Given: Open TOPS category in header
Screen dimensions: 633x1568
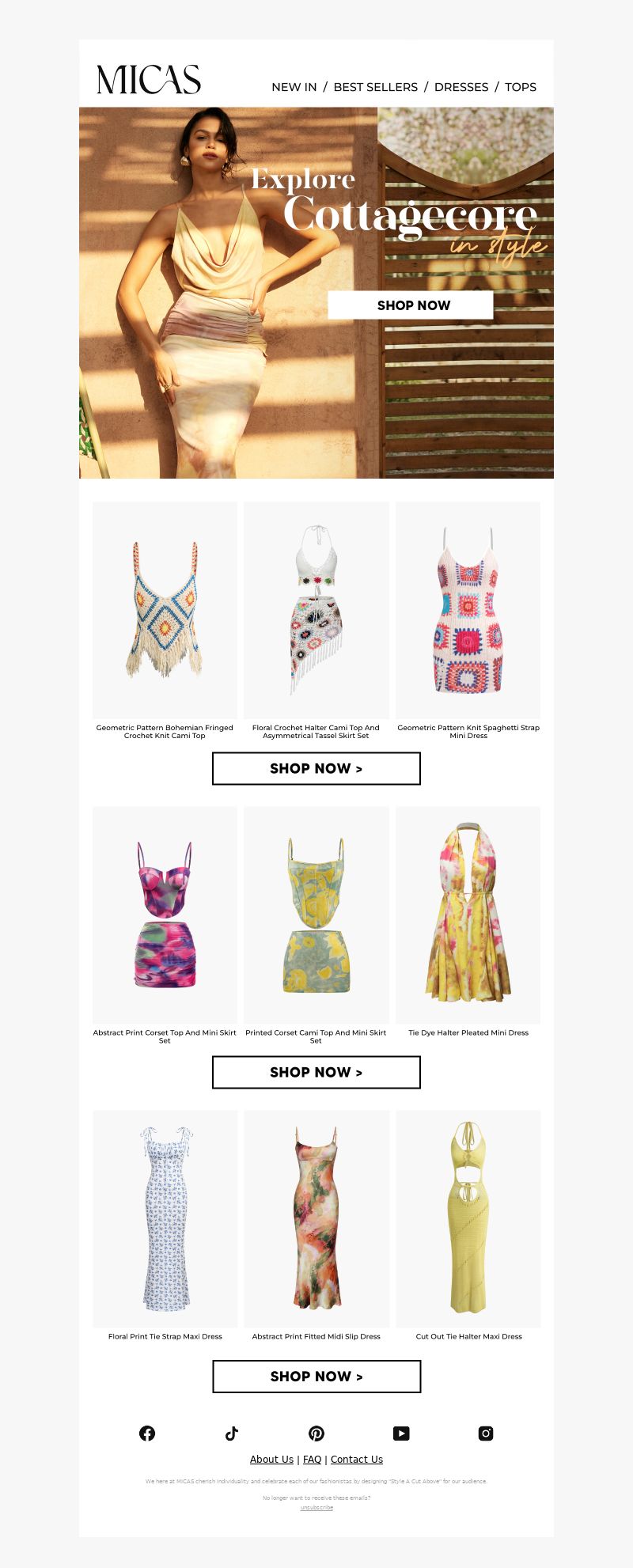Looking at the screenshot, I should click(521, 87).
